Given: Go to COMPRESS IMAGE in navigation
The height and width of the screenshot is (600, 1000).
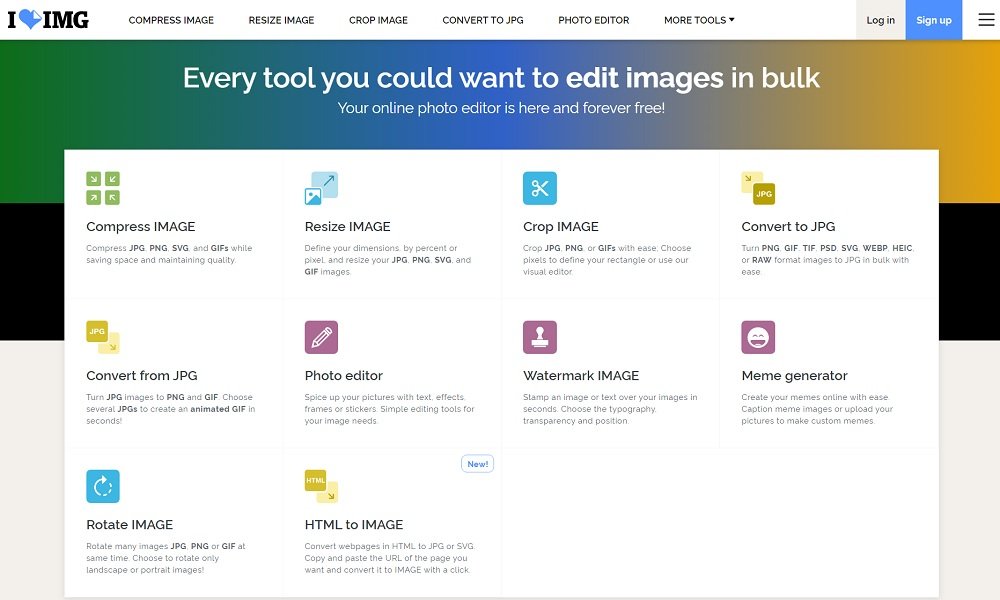Looking at the screenshot, I should click(x=171, y=20).
